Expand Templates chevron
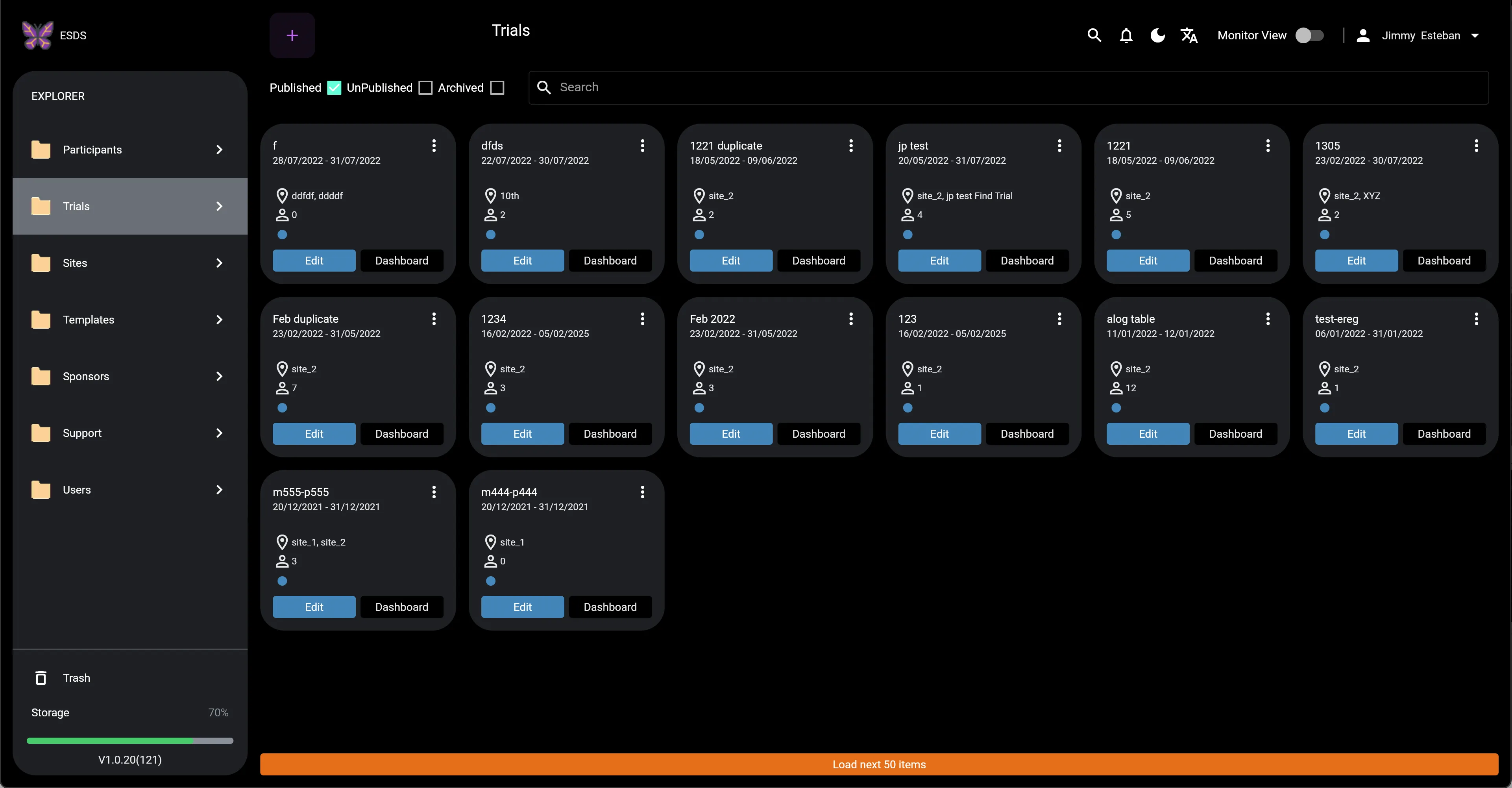1512x788 pixels. pyautogui.click(x=219, y=320)
